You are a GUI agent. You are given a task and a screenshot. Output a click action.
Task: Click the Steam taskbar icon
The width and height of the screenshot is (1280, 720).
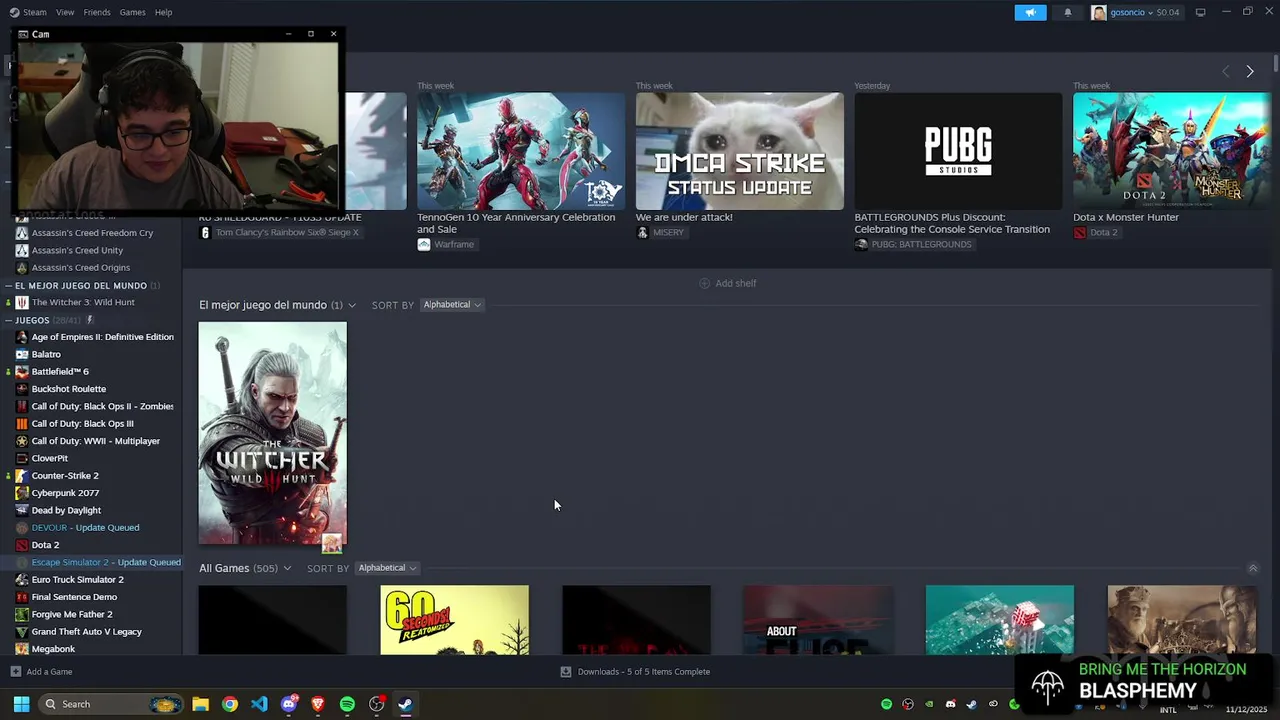click(x=406, y=704)
